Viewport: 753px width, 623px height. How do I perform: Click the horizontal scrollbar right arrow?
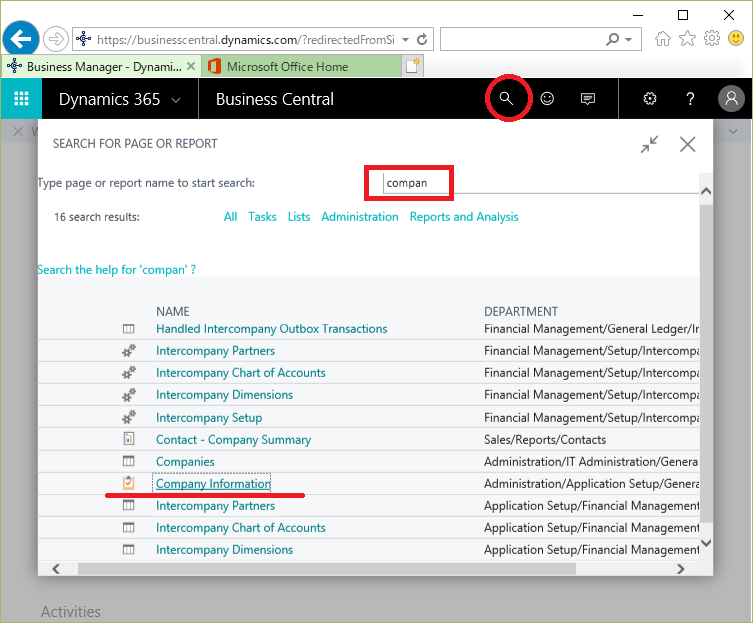[680, 569]
